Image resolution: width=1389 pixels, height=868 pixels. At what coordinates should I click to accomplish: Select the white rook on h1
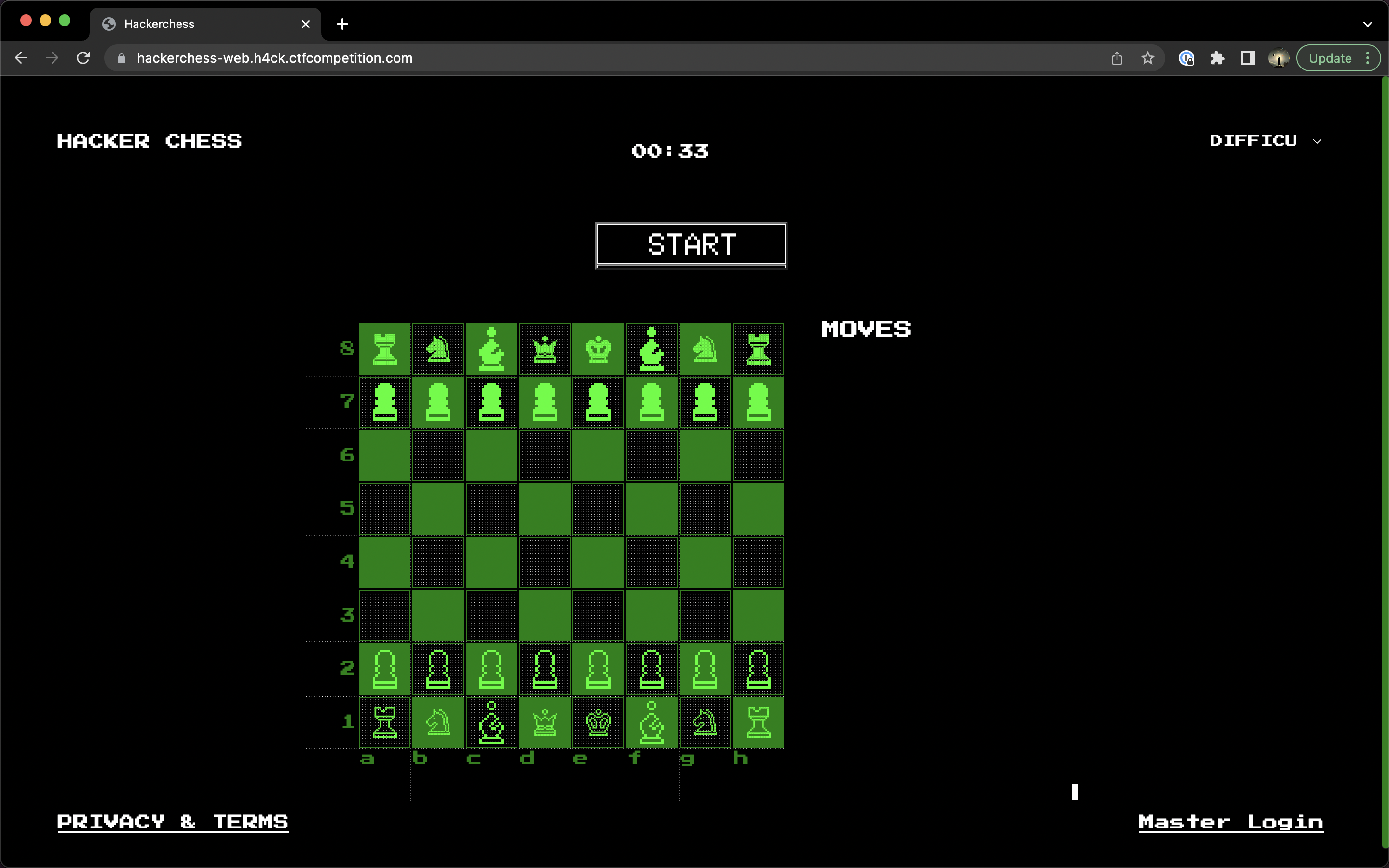pos(758,722)
